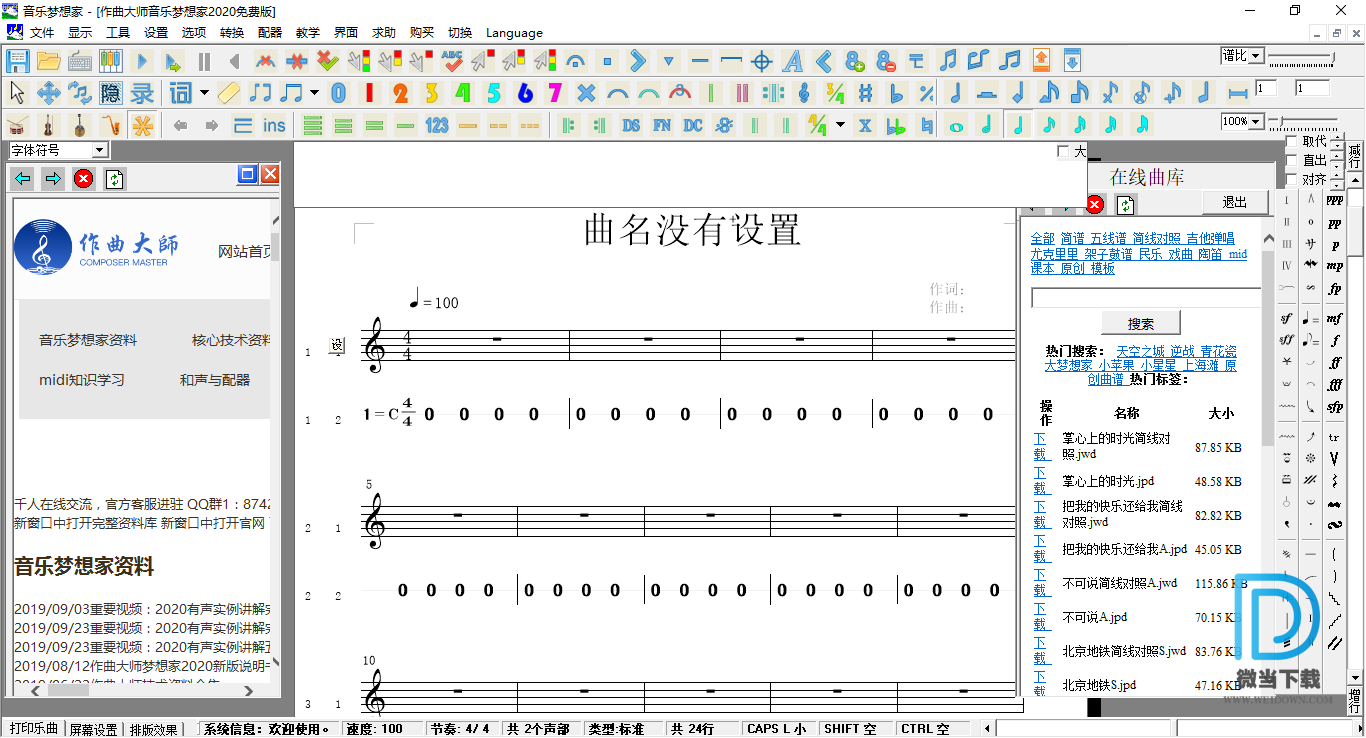Insert the DC repeat sign
1366x738 pixels.
click(x=693, y=125)
